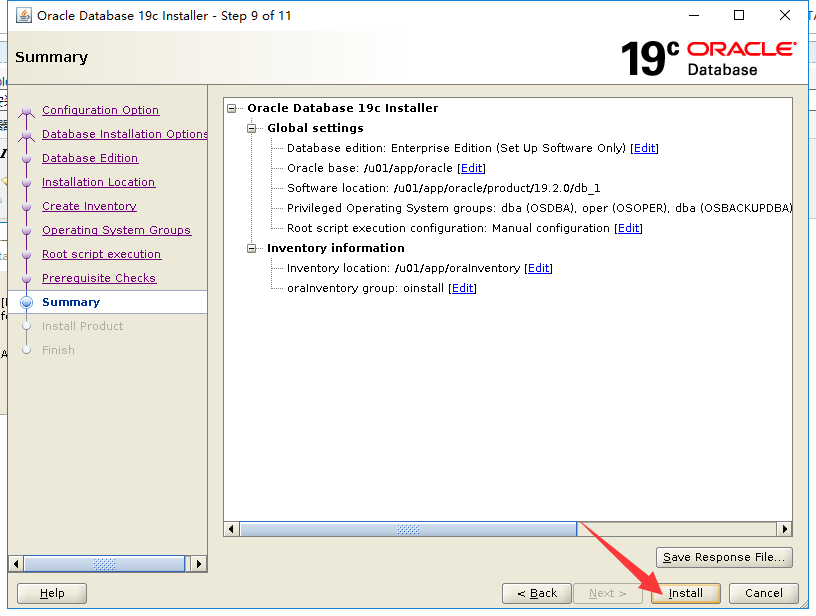Go to Prerequisite Checks step
The height and width of the screenshot is (616, 816).
pos(99,278)
